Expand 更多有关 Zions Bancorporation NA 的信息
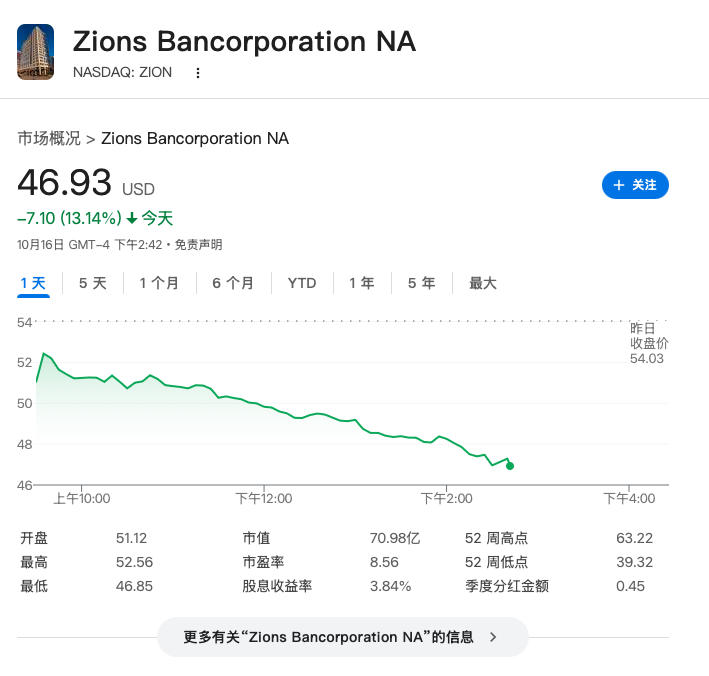This screenshot has width=709, height=676. point(330,637)
